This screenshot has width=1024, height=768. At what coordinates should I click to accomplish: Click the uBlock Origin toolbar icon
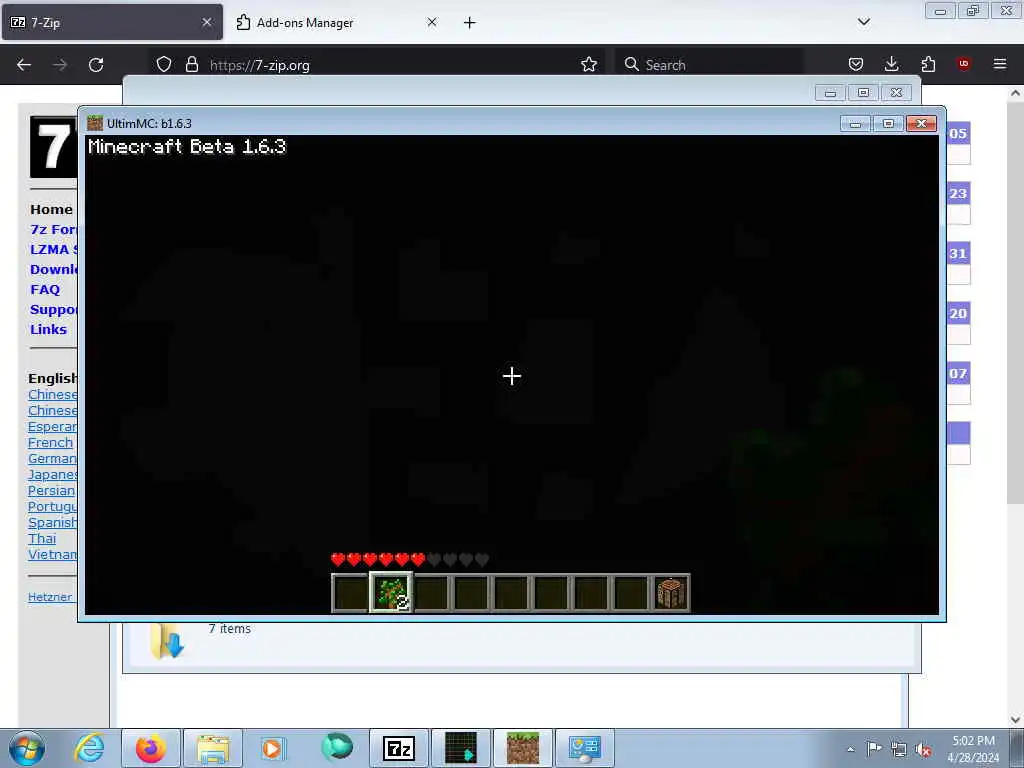click(x=963, y=64)
